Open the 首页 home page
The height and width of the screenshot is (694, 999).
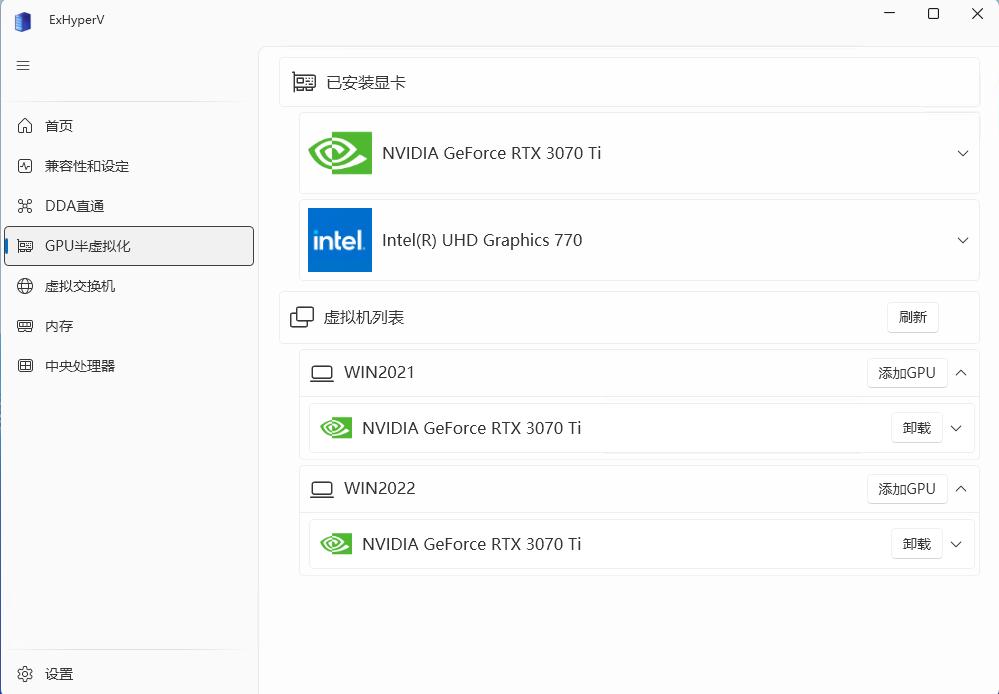pos(59,126)
